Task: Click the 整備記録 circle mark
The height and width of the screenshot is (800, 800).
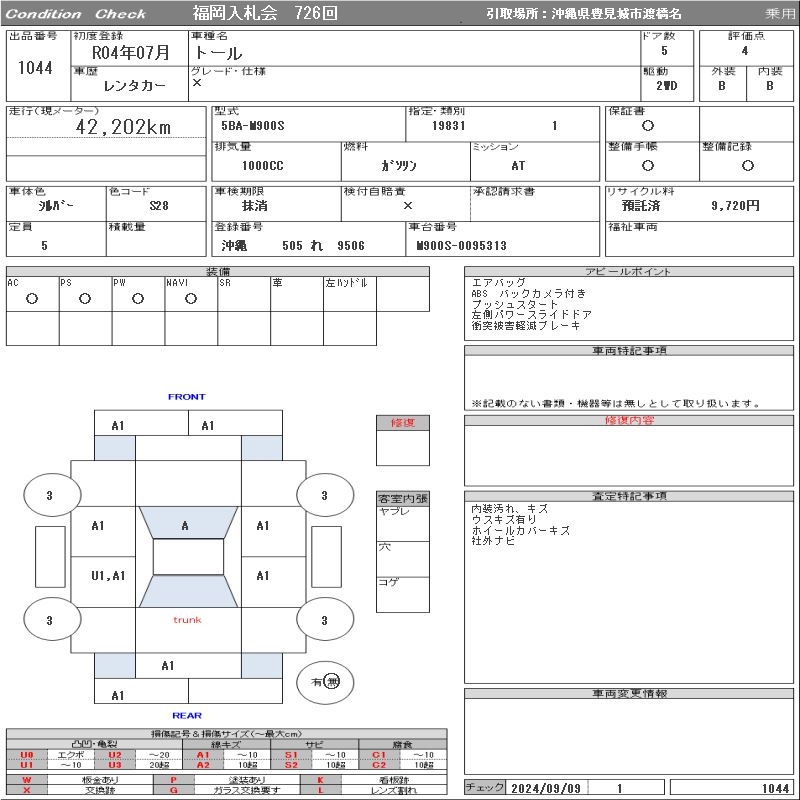Action: point(747,165)
